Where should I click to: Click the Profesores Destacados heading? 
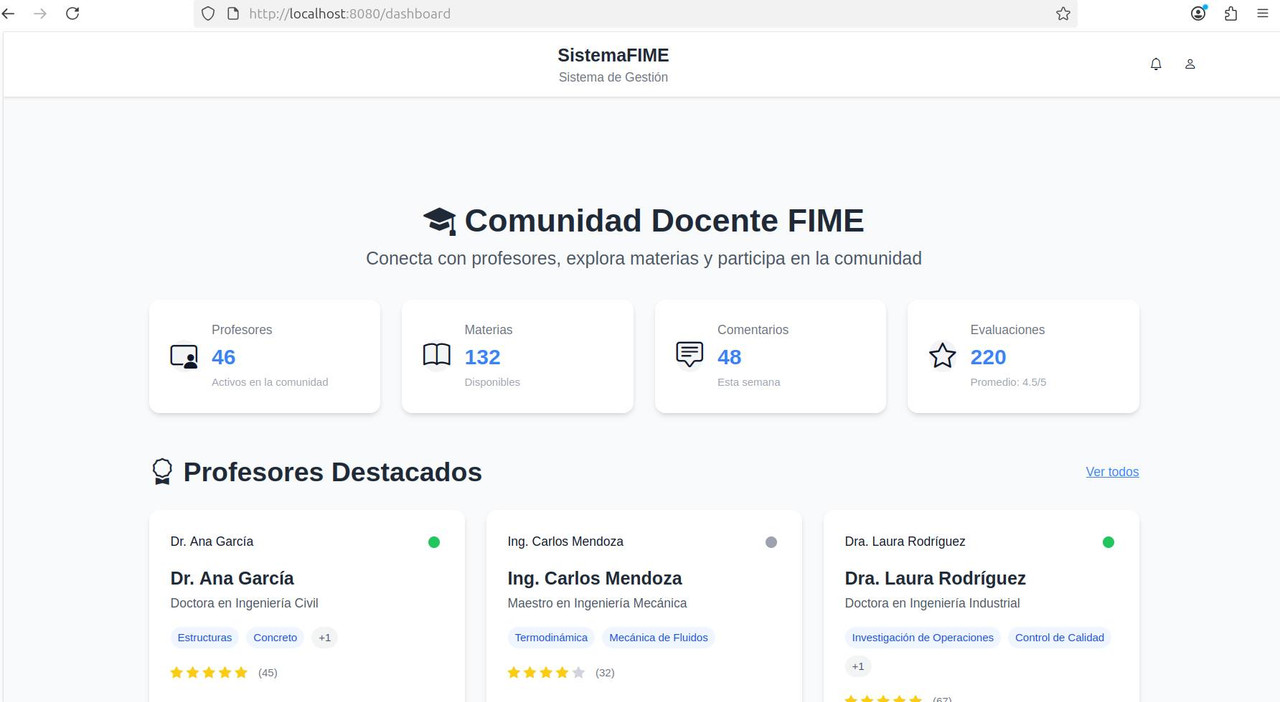pyautogui.click(x=333, y=472)
